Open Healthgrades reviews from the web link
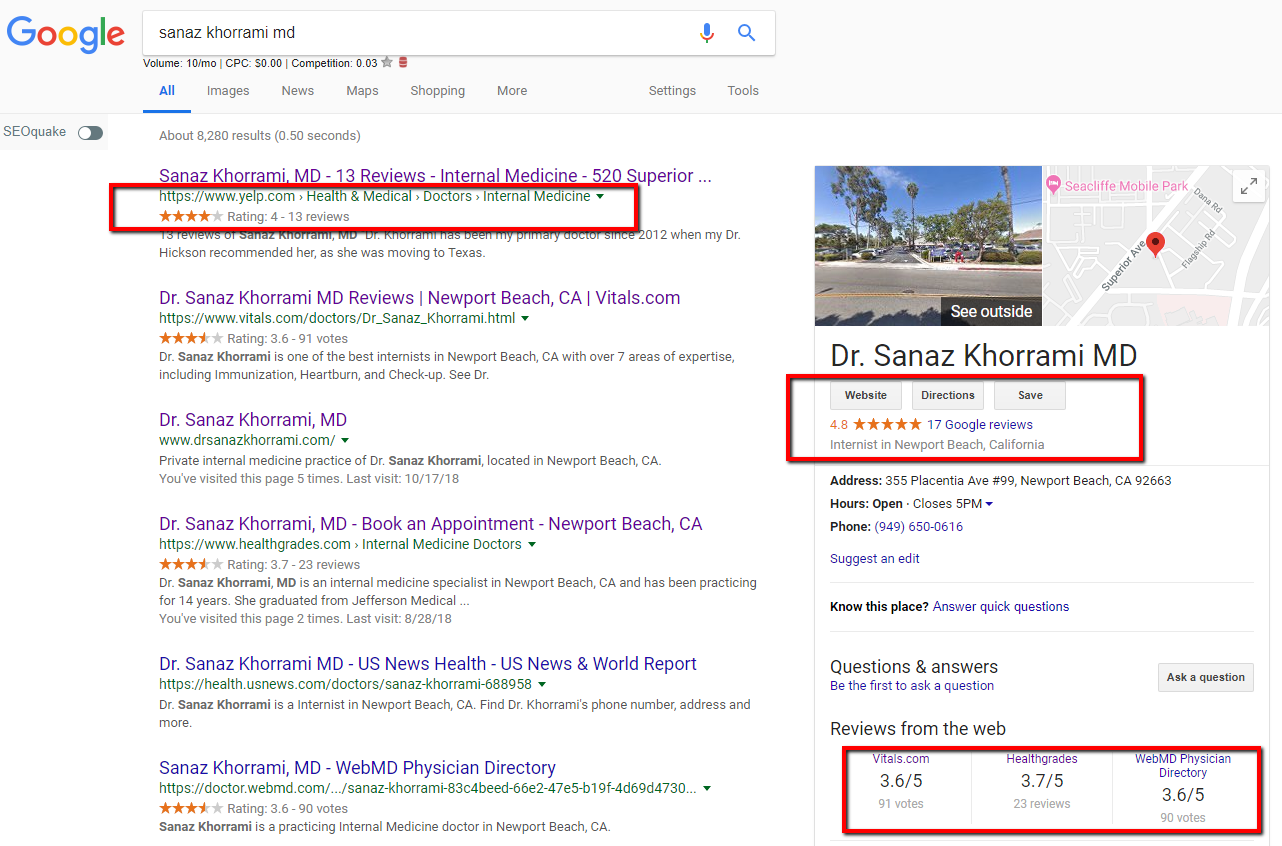1282x846 pixels. point(1042,759)
